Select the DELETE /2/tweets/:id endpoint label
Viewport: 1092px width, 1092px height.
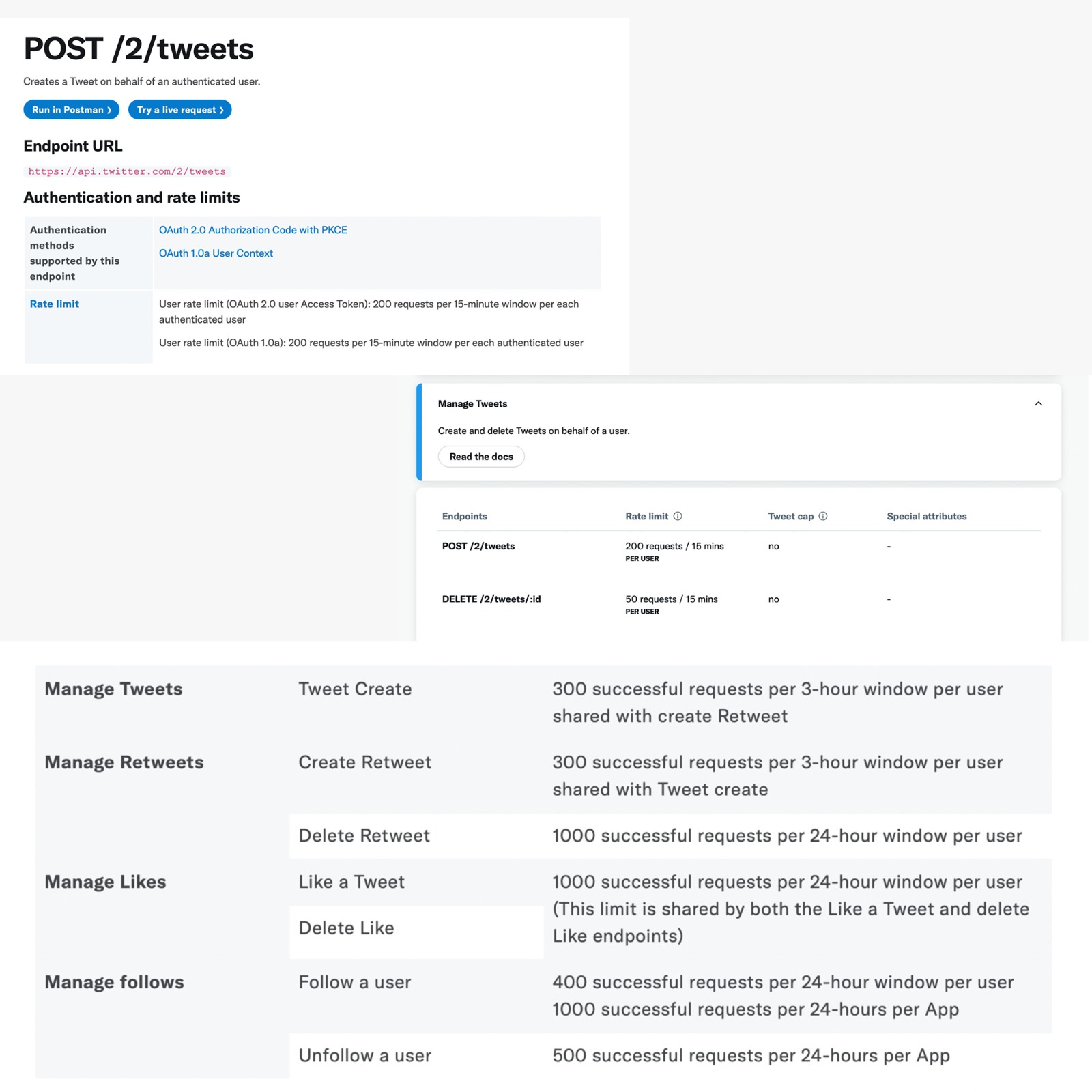[491, 599]
